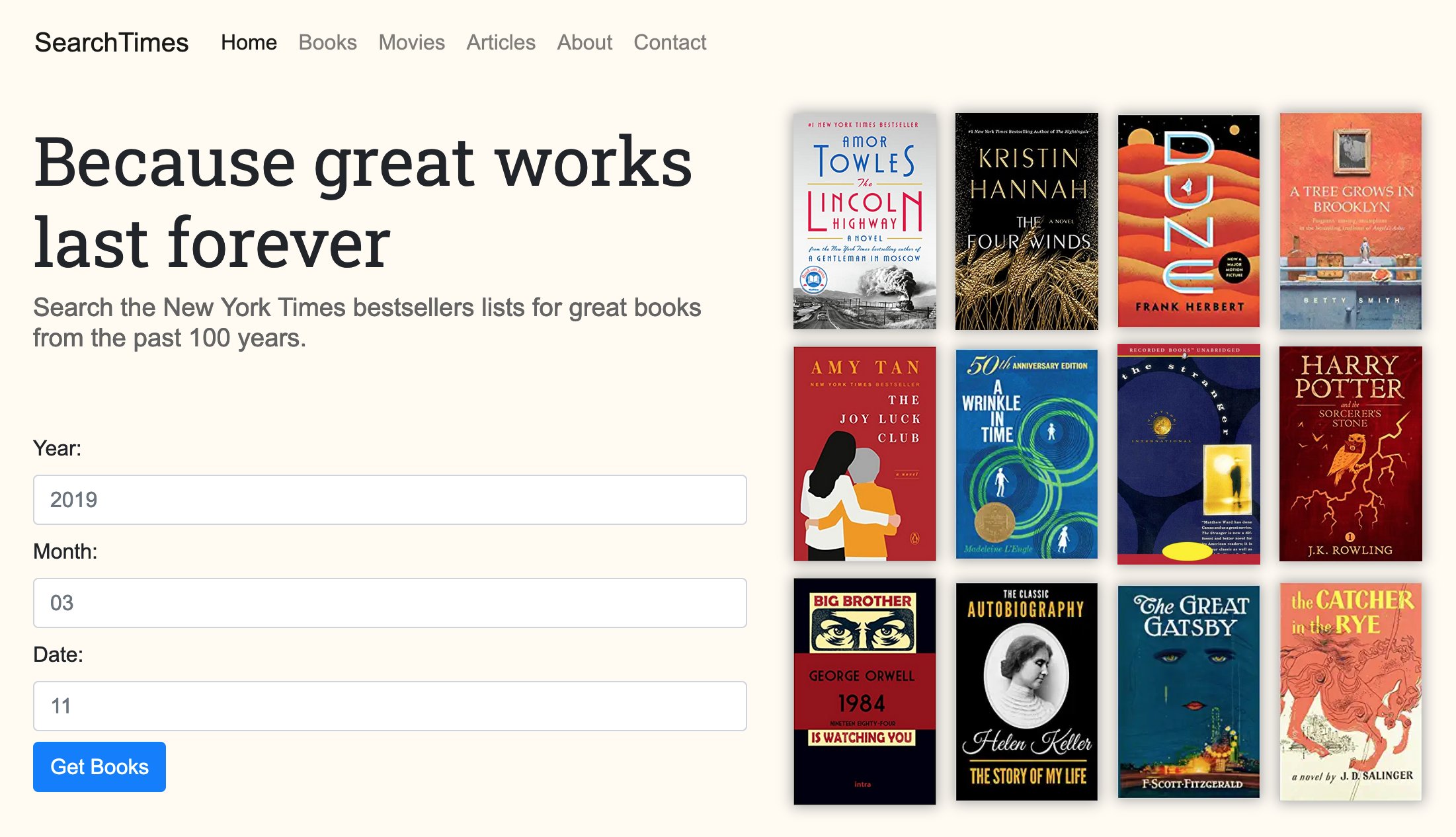Open The Lincoln Highway book cover
Image resolution: width=1456 pixels, height=837 pixels.
[x=865, y=221]
